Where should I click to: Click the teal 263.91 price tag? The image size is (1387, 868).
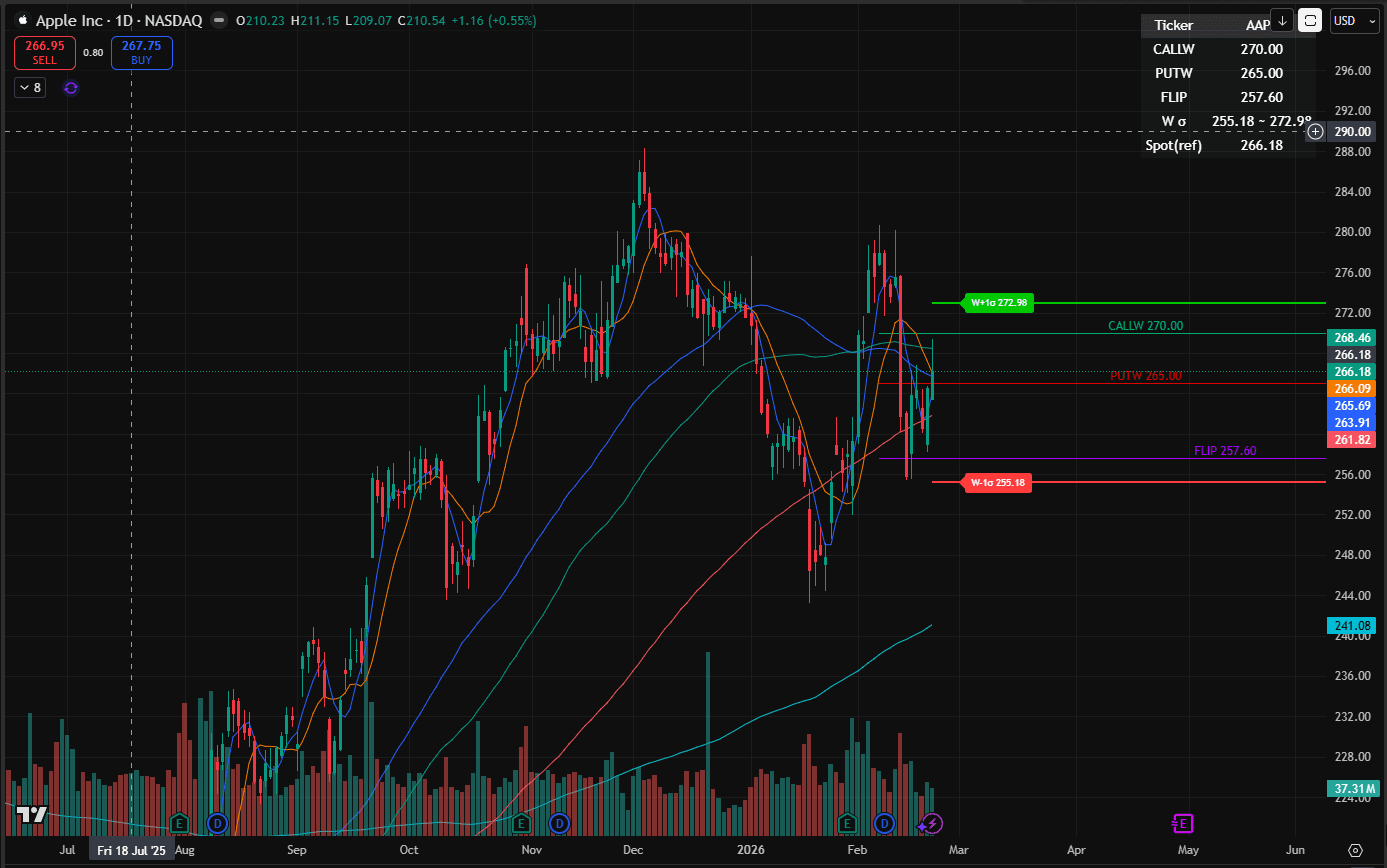[x=1351, y=423]
